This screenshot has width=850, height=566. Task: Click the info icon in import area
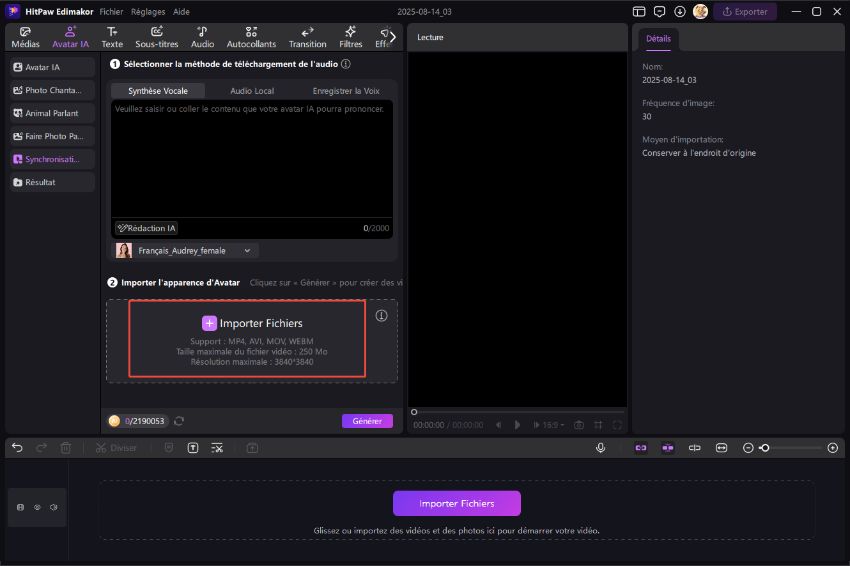(x=382, y=316)
